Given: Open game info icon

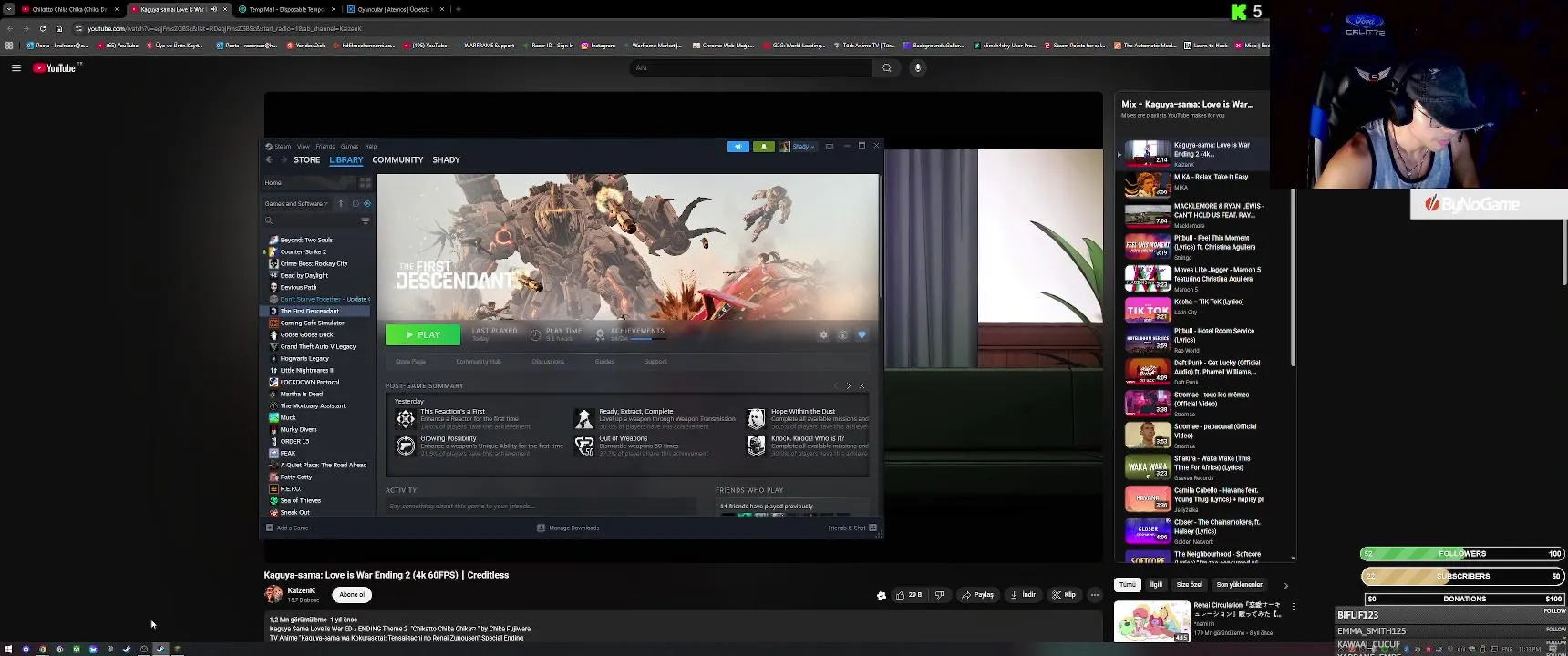Looking at the screenshot, I should pos(842,334).
